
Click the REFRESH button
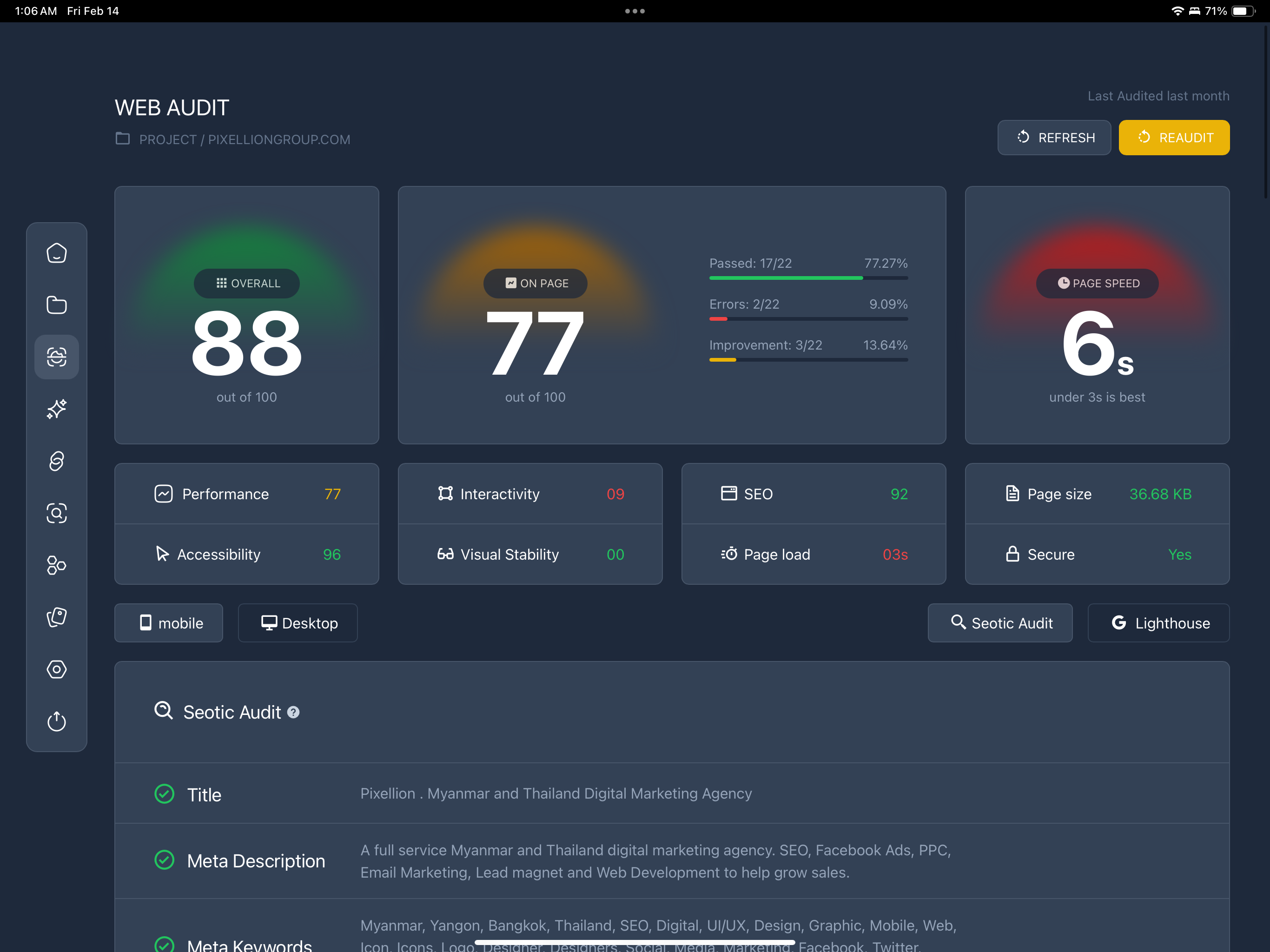tap(1054, 138)
